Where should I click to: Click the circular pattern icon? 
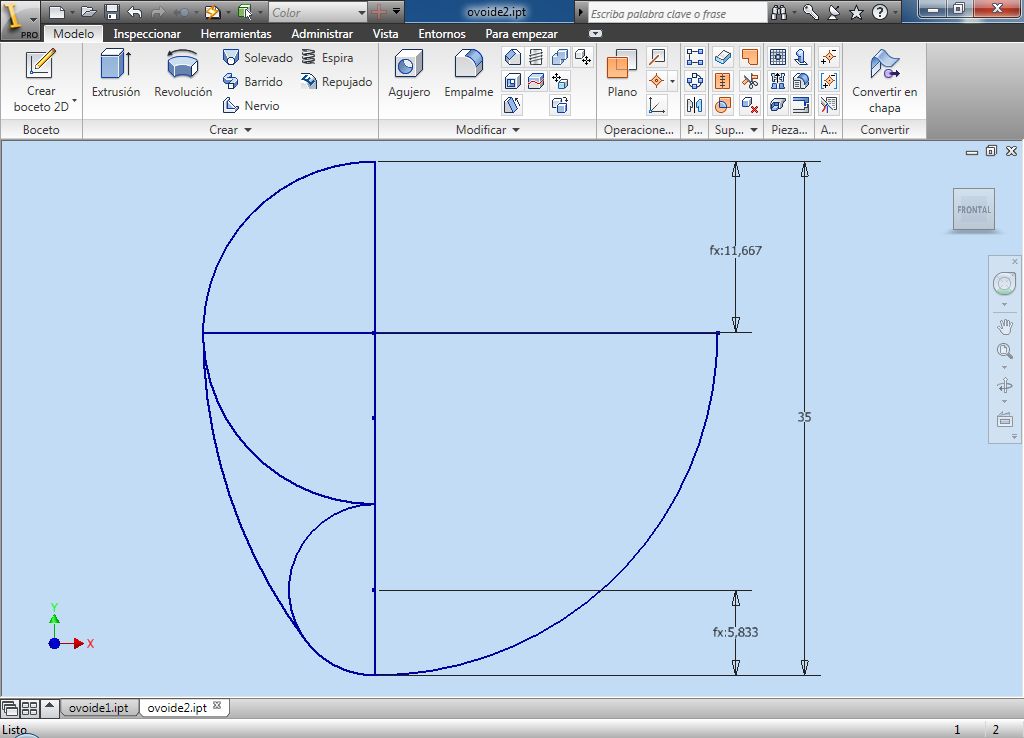tap(695, 82)
